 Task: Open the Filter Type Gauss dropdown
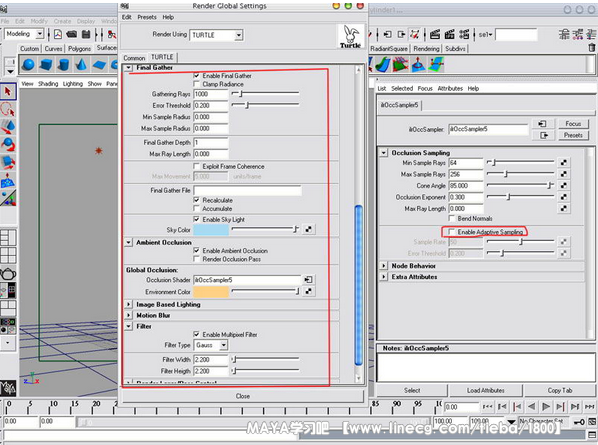(x=211, y=345)
